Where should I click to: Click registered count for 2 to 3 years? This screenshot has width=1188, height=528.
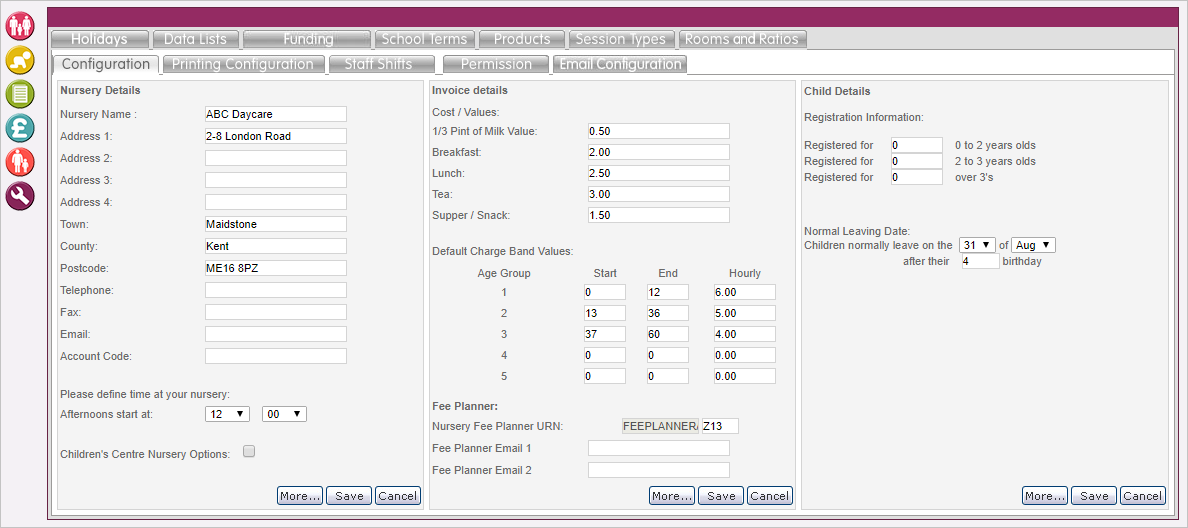[x=916, y=161]
